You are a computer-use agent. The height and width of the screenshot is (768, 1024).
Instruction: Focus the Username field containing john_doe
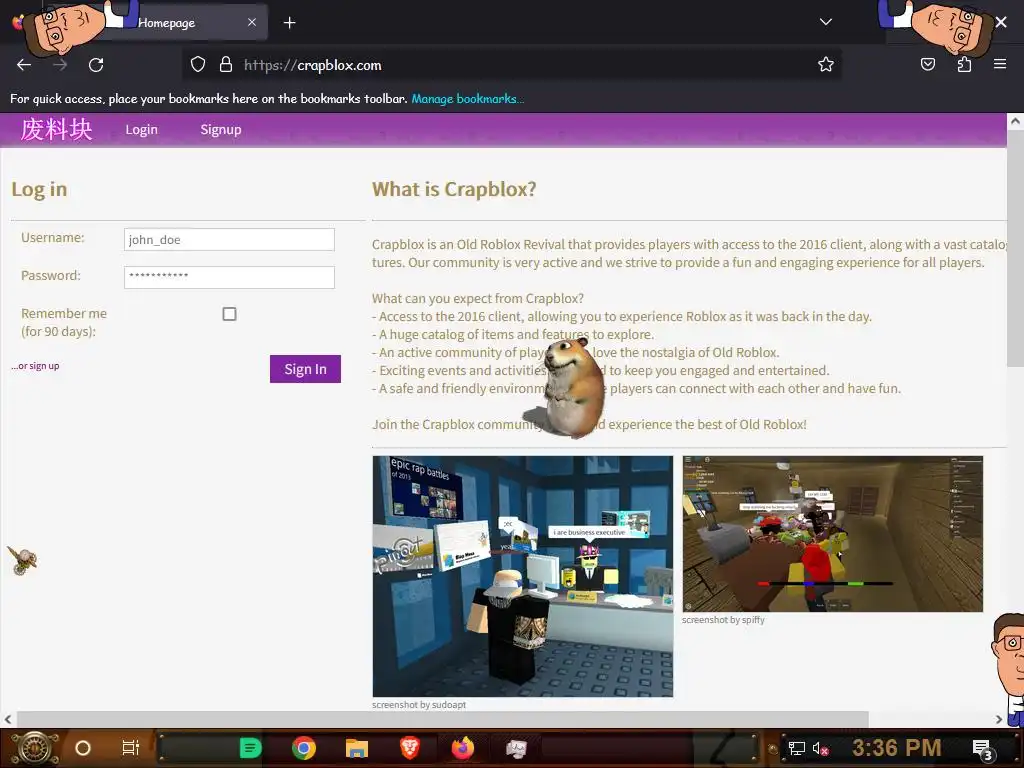click(229, 240)
